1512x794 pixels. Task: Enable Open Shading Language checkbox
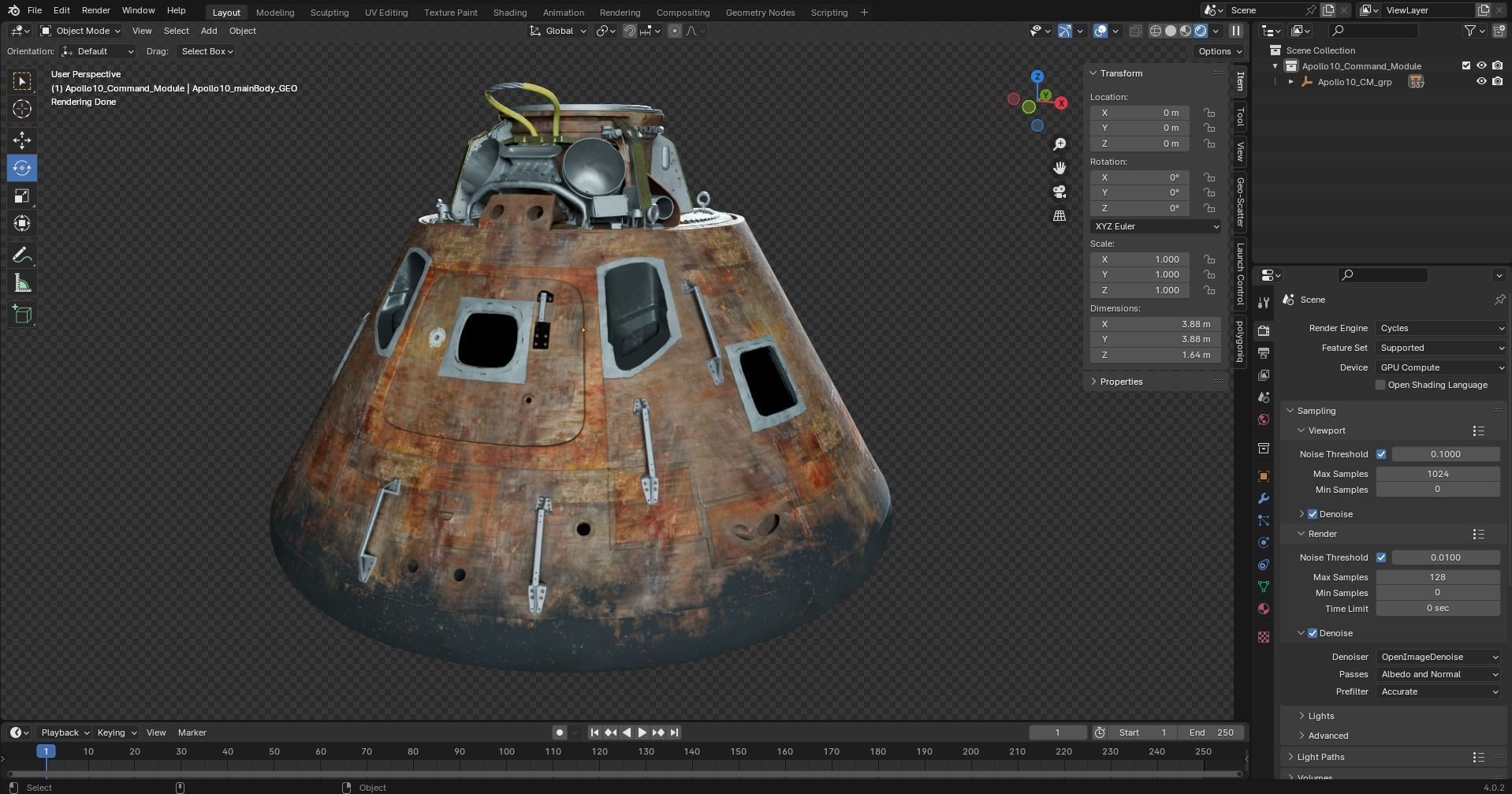click(x=1380, y=385)
